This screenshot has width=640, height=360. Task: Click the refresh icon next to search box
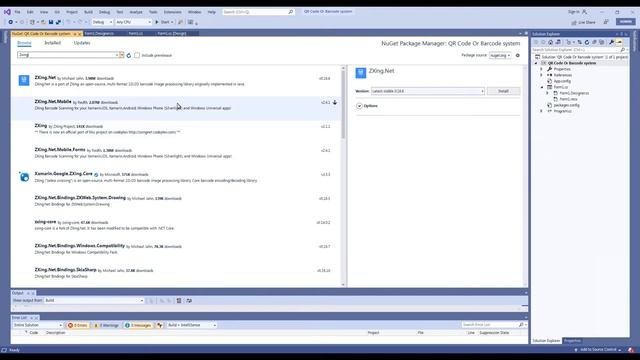[129, 55]
